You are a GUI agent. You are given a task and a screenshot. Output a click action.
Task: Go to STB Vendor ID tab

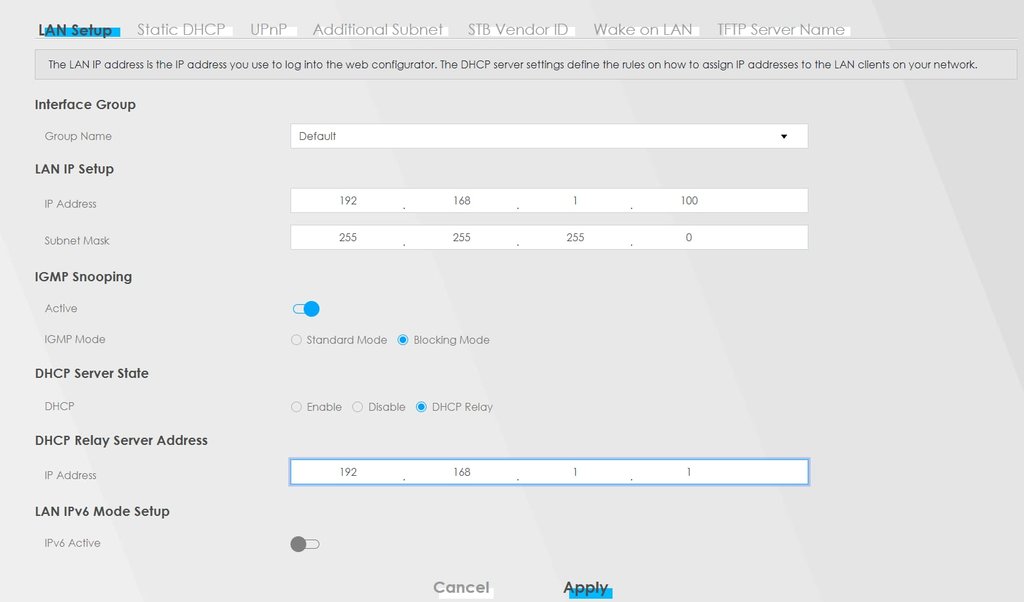point(517,30)
